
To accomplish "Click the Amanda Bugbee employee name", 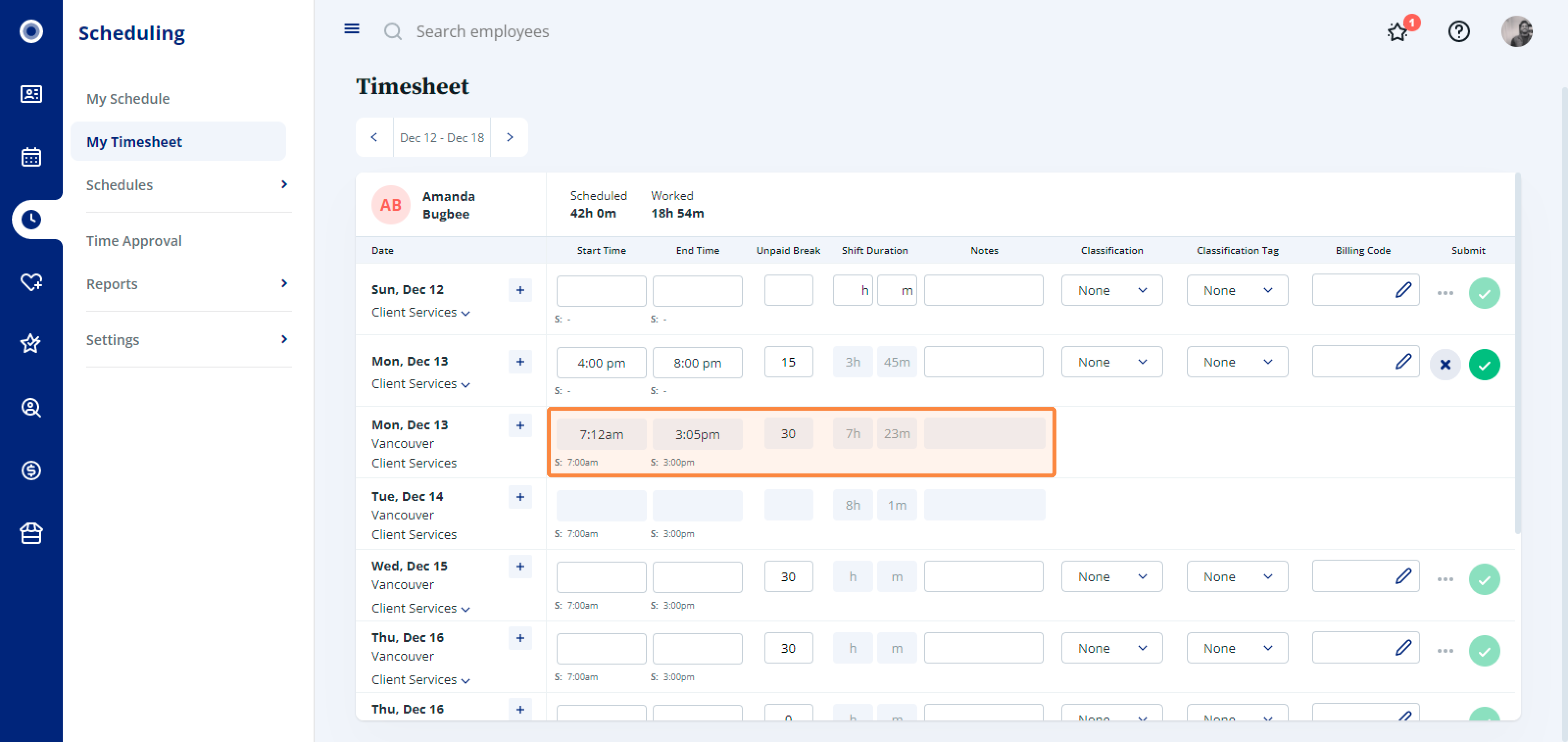I will tap(449, 205).
